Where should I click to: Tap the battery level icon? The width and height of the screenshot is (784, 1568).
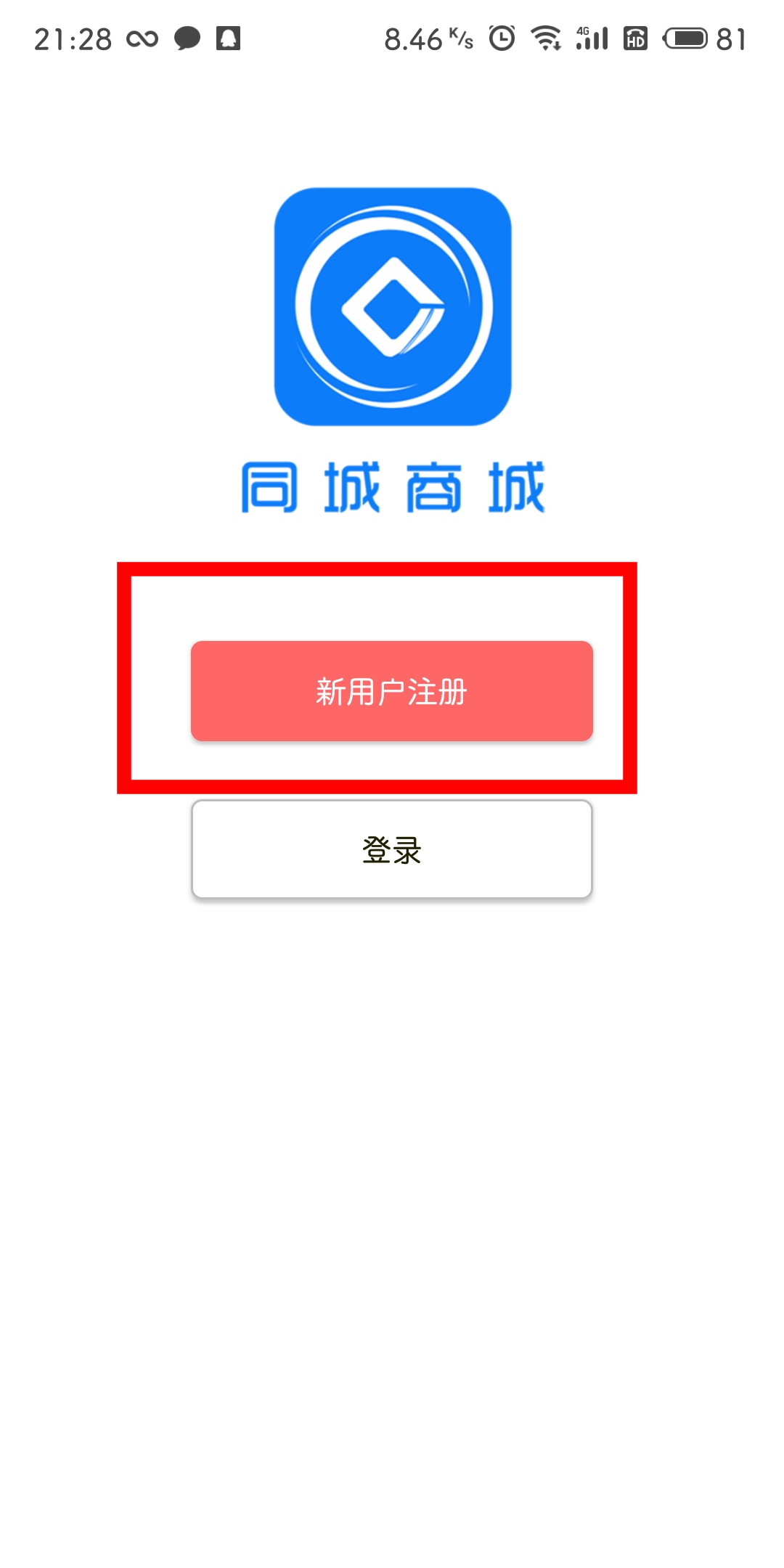pos(685,38)
